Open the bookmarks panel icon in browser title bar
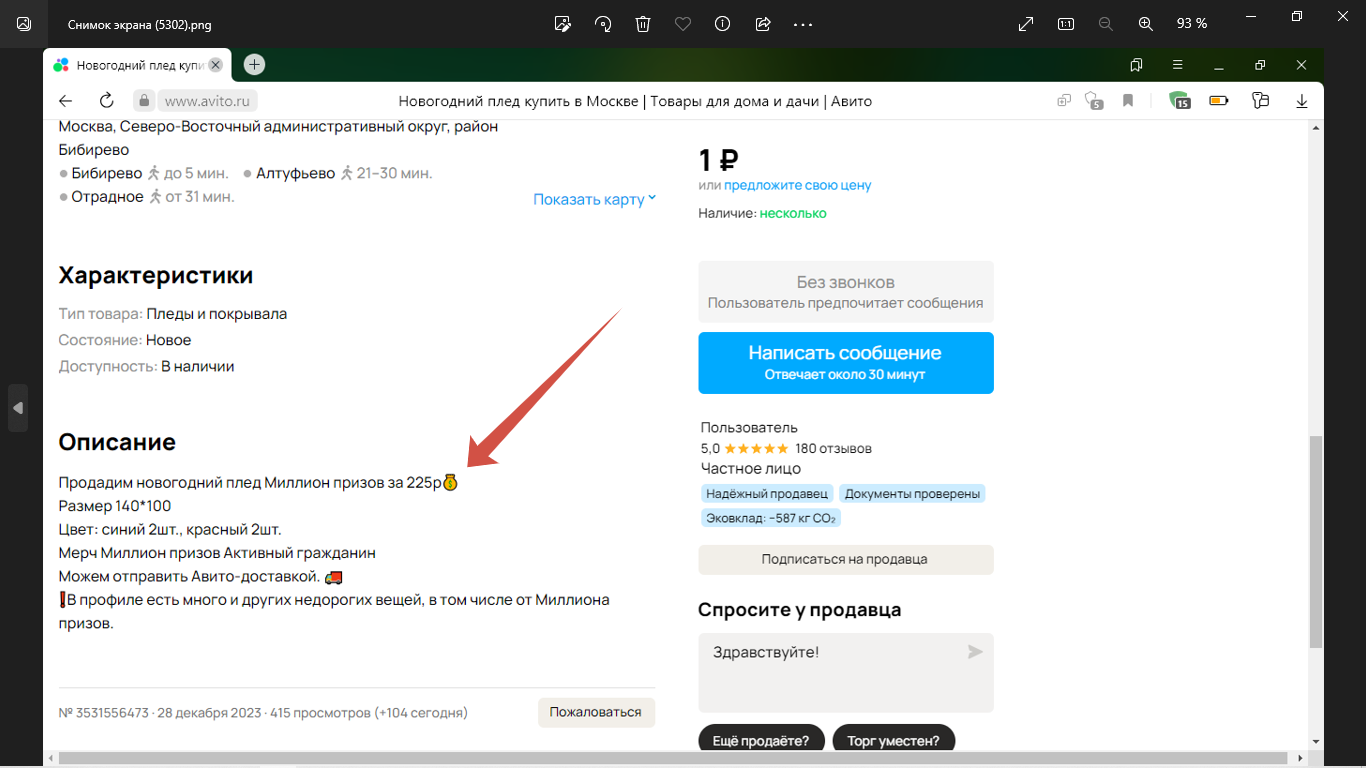Screen dimensions: 1366x768 (x=1136, y=65)
